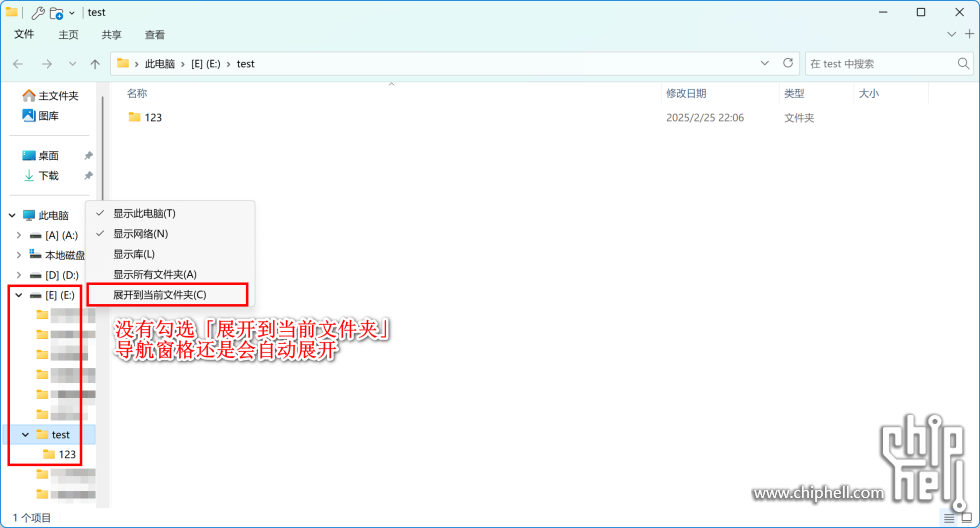Expand the 本地磁盘 drive node
This screenshot has width=980, height=528.
pyautogui.click(x=19, y=255)
